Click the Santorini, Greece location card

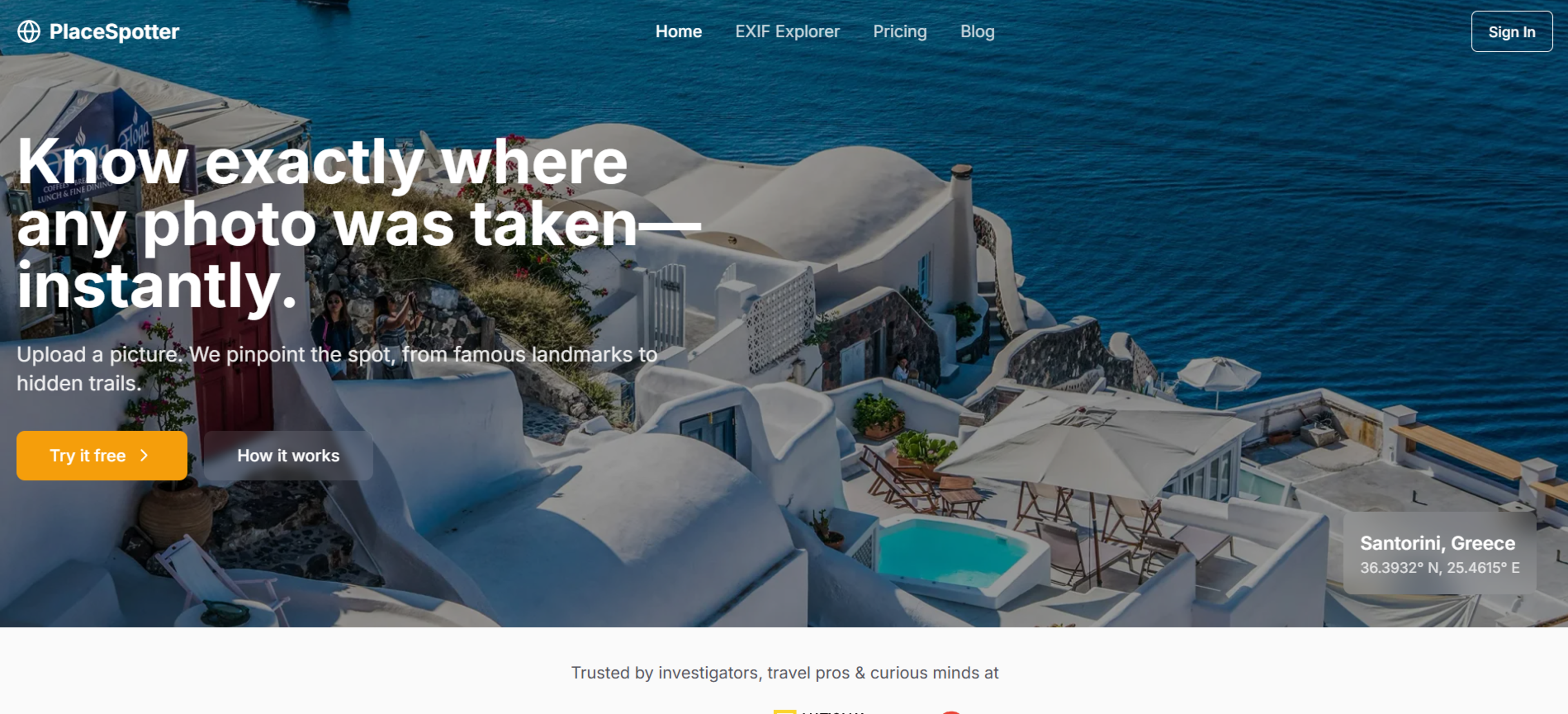(x=1439, y=553)
